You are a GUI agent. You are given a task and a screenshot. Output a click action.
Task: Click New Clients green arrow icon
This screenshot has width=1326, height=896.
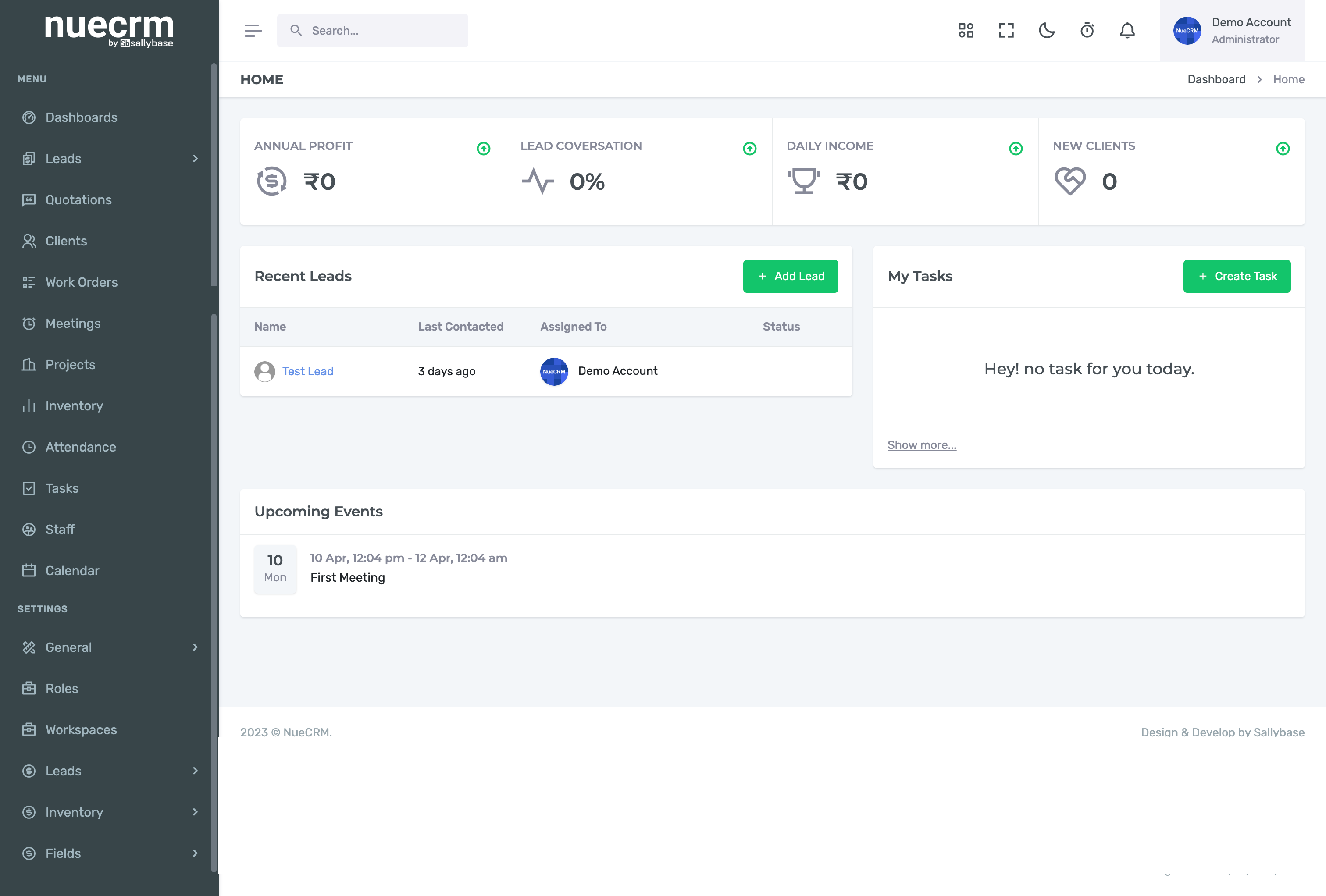point(1283,149)
